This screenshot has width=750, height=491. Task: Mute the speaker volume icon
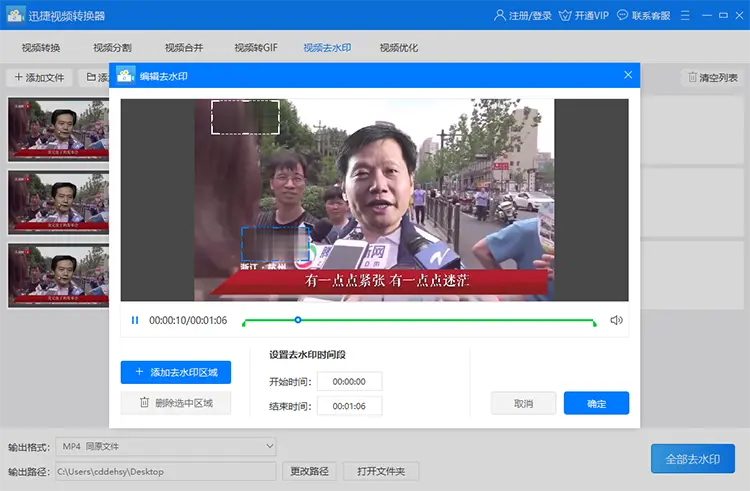click(617, 320)
